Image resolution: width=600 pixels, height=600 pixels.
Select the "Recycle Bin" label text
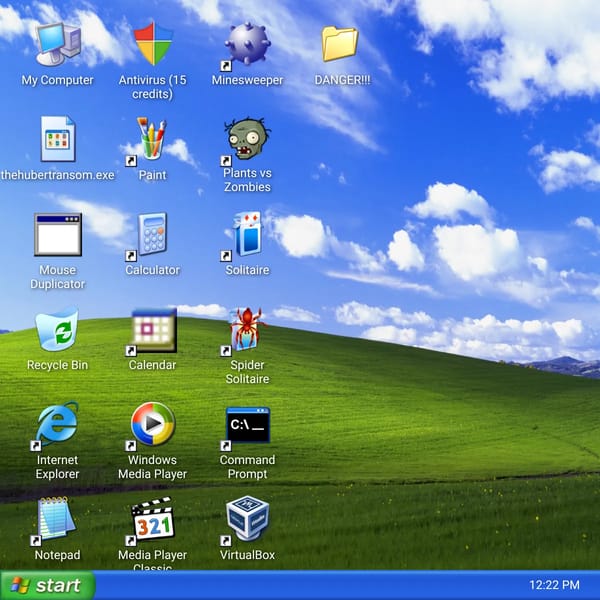(57, 365)
